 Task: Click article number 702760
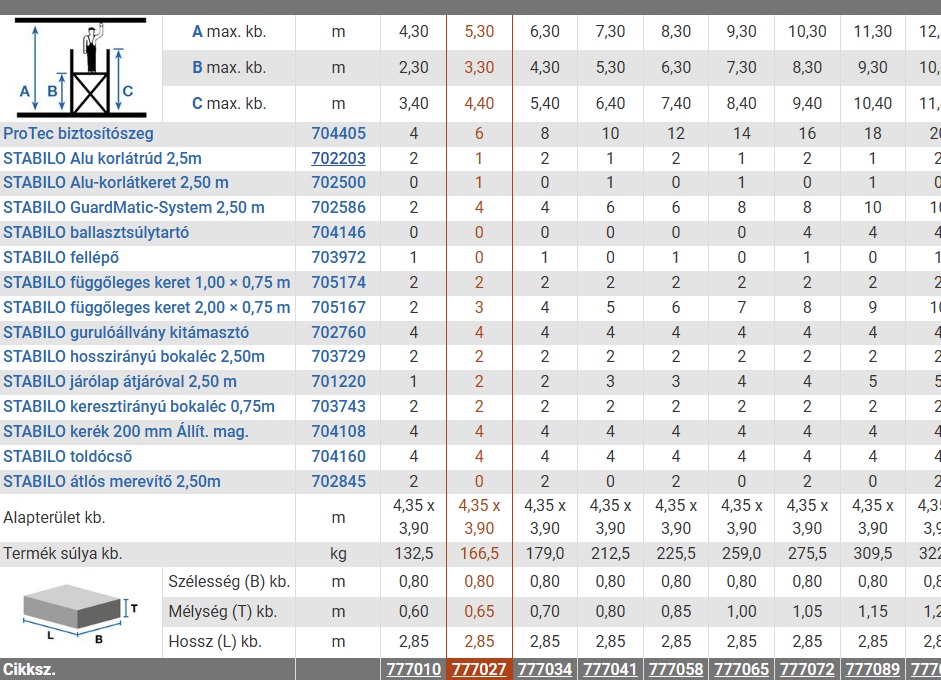pyautogui.click(x=338, y=332)
